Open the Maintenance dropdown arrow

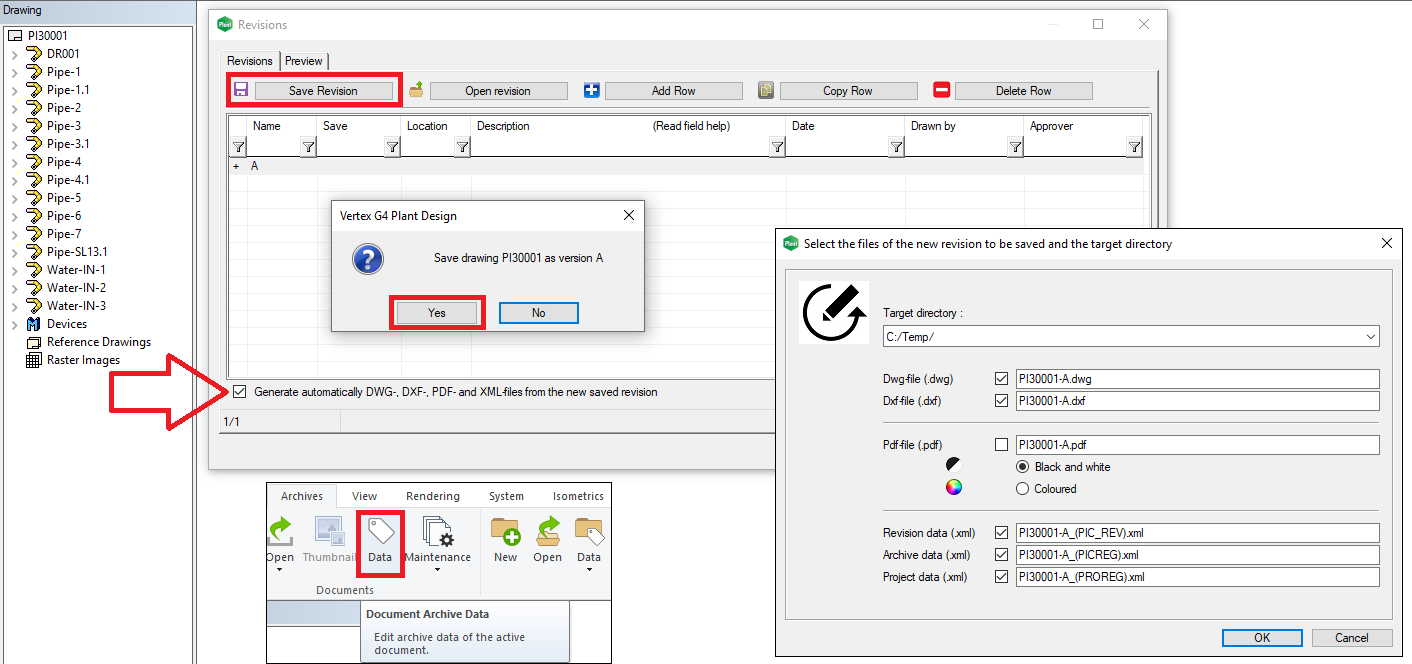point(437,571)
